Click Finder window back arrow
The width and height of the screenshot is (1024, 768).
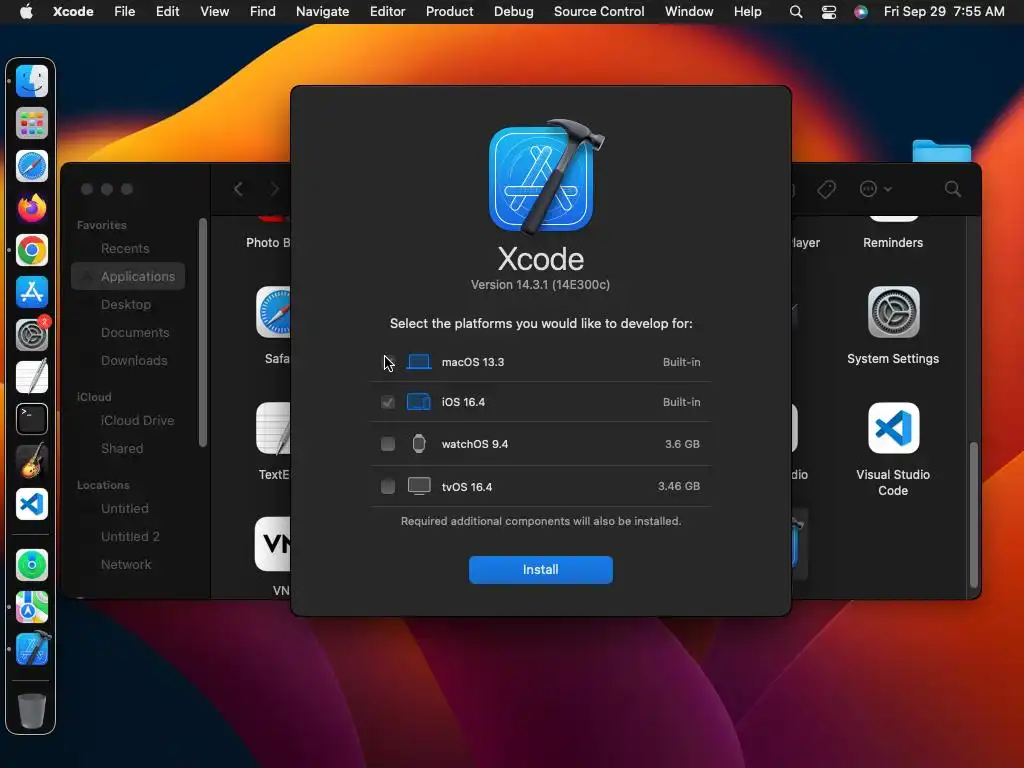click(x=238, y=189)
